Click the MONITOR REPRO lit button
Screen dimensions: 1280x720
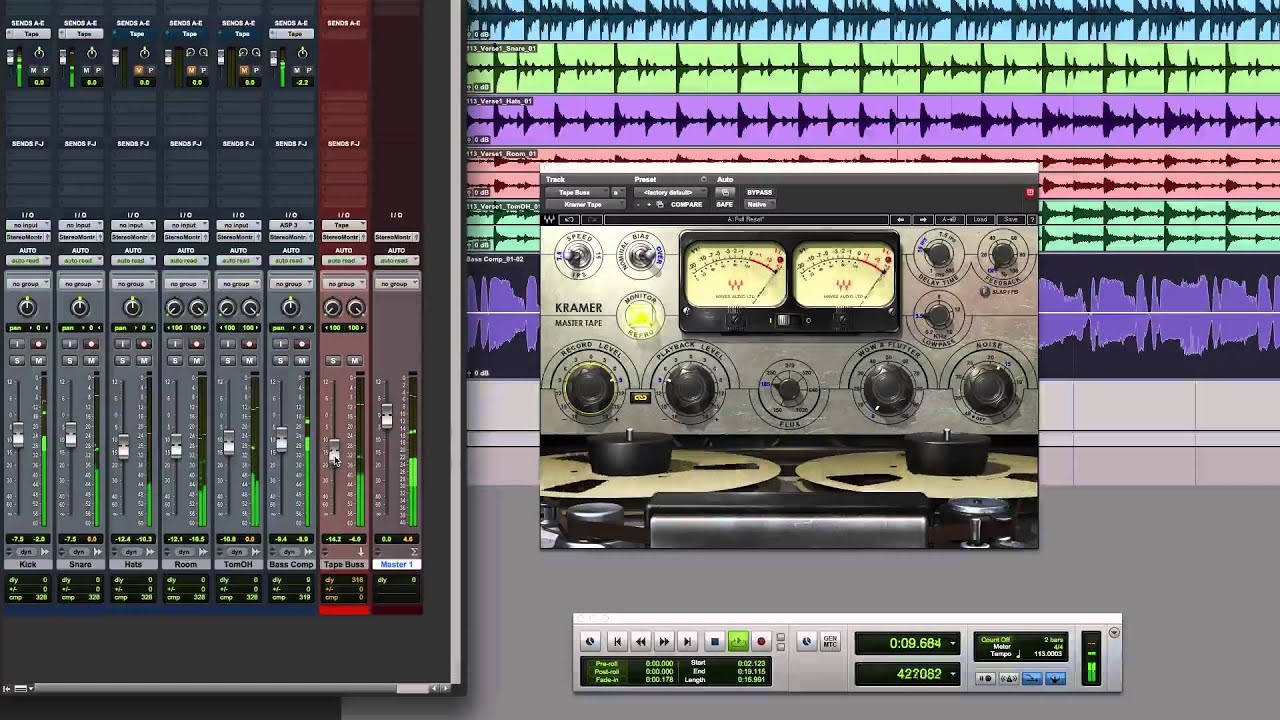point(640,318)
